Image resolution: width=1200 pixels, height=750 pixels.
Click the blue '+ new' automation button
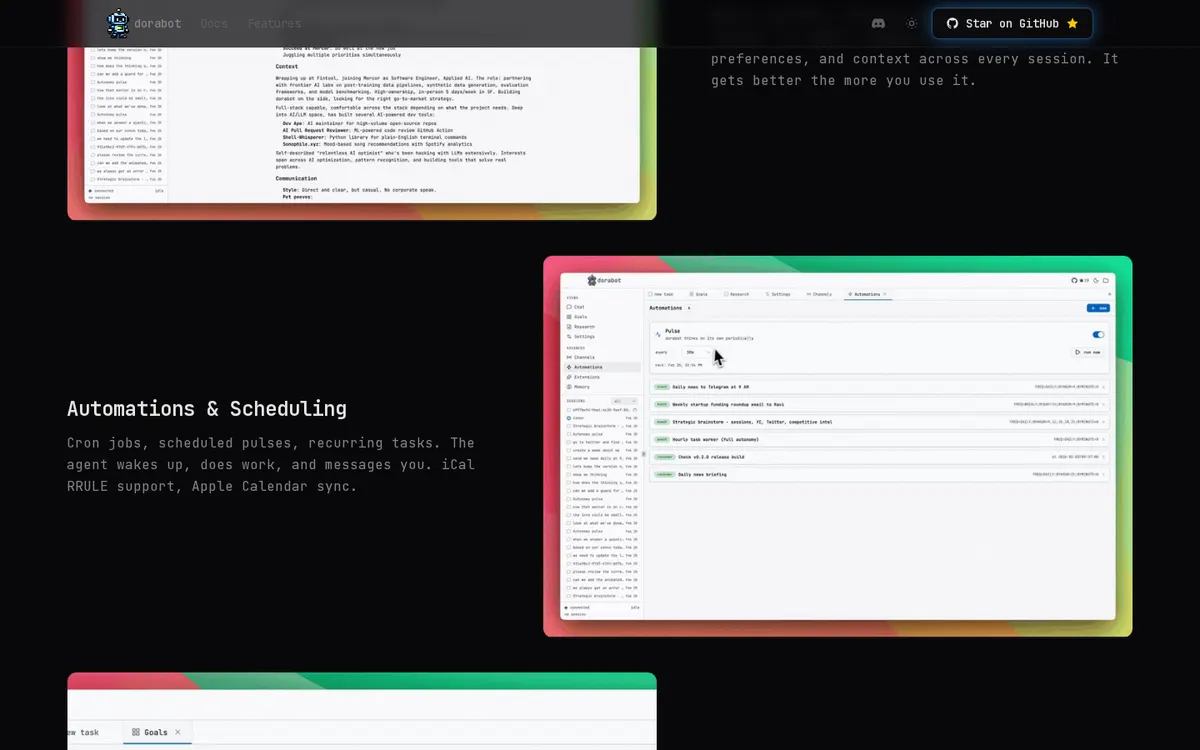1098,308
